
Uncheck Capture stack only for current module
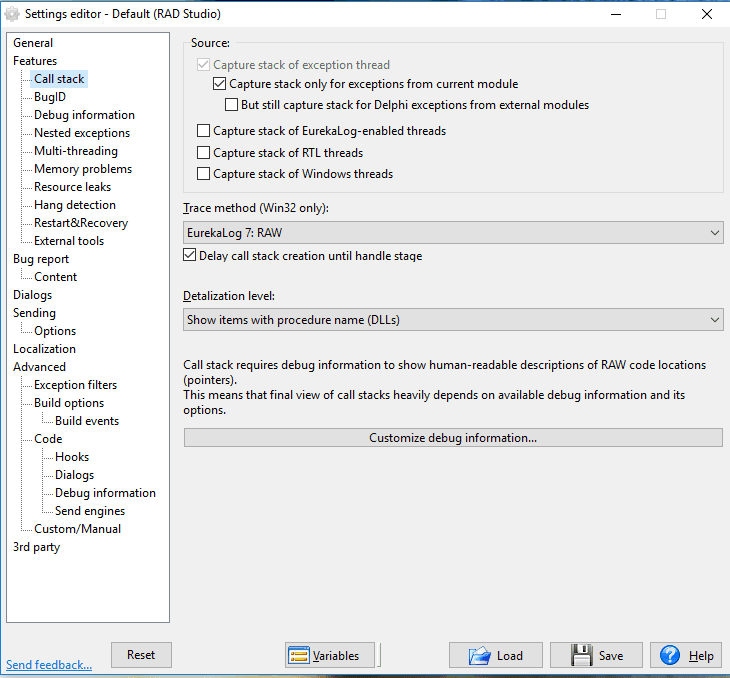click(219, 84)
